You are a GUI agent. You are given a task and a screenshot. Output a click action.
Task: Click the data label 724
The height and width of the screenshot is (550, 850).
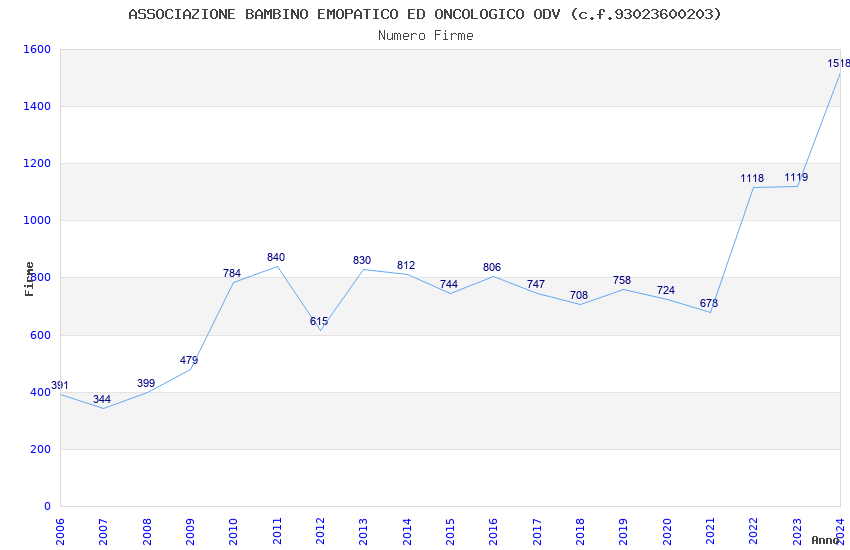pyautogui.click(x=666, y=290)
